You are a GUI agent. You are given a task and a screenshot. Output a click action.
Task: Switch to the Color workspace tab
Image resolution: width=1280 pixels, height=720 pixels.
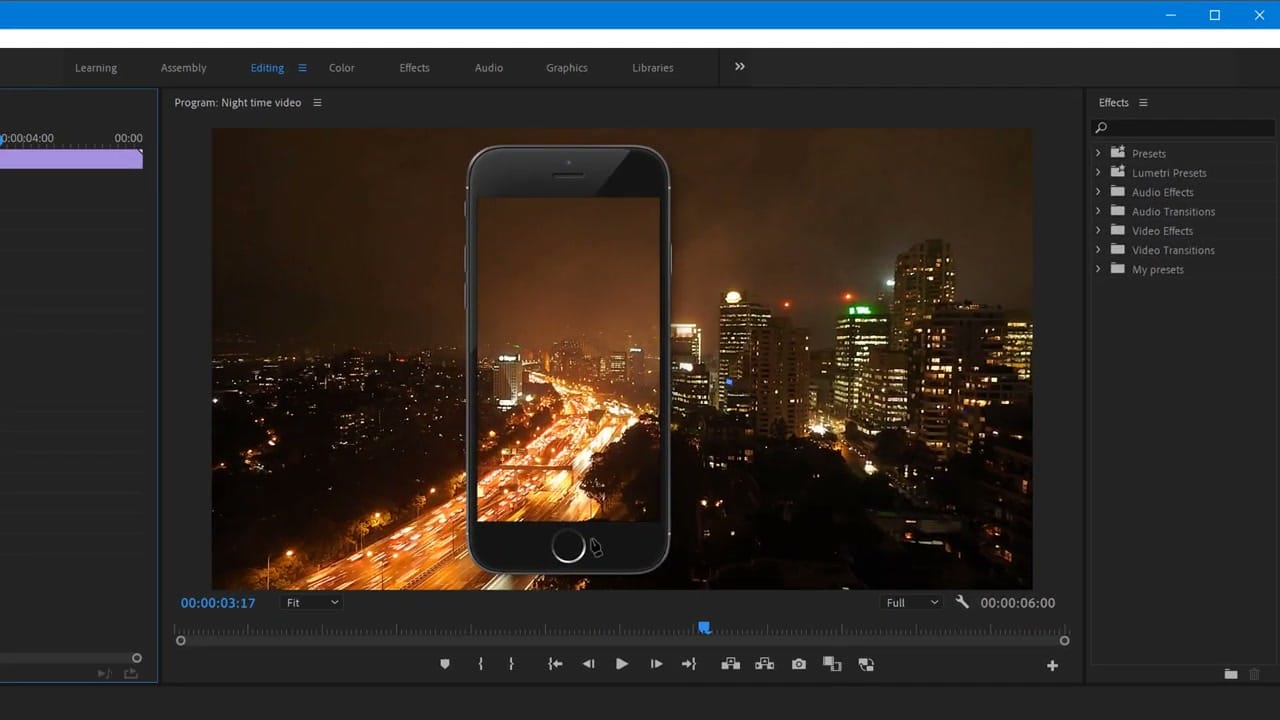tap(341, 68)
